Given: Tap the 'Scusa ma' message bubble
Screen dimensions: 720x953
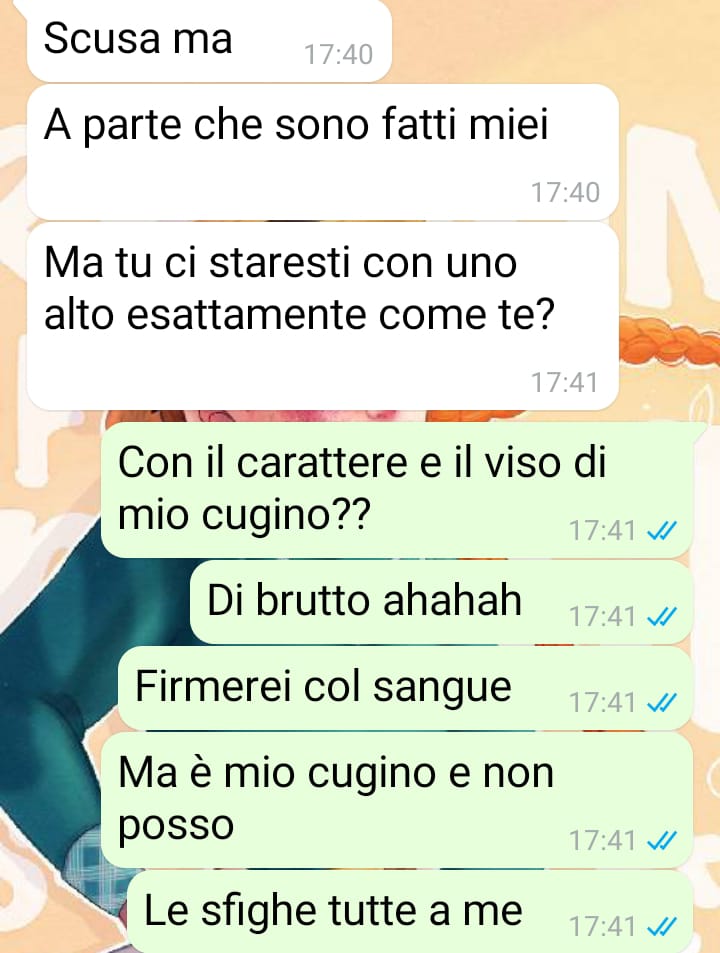Looking at the screenshot, I should [x=209, y=40].
